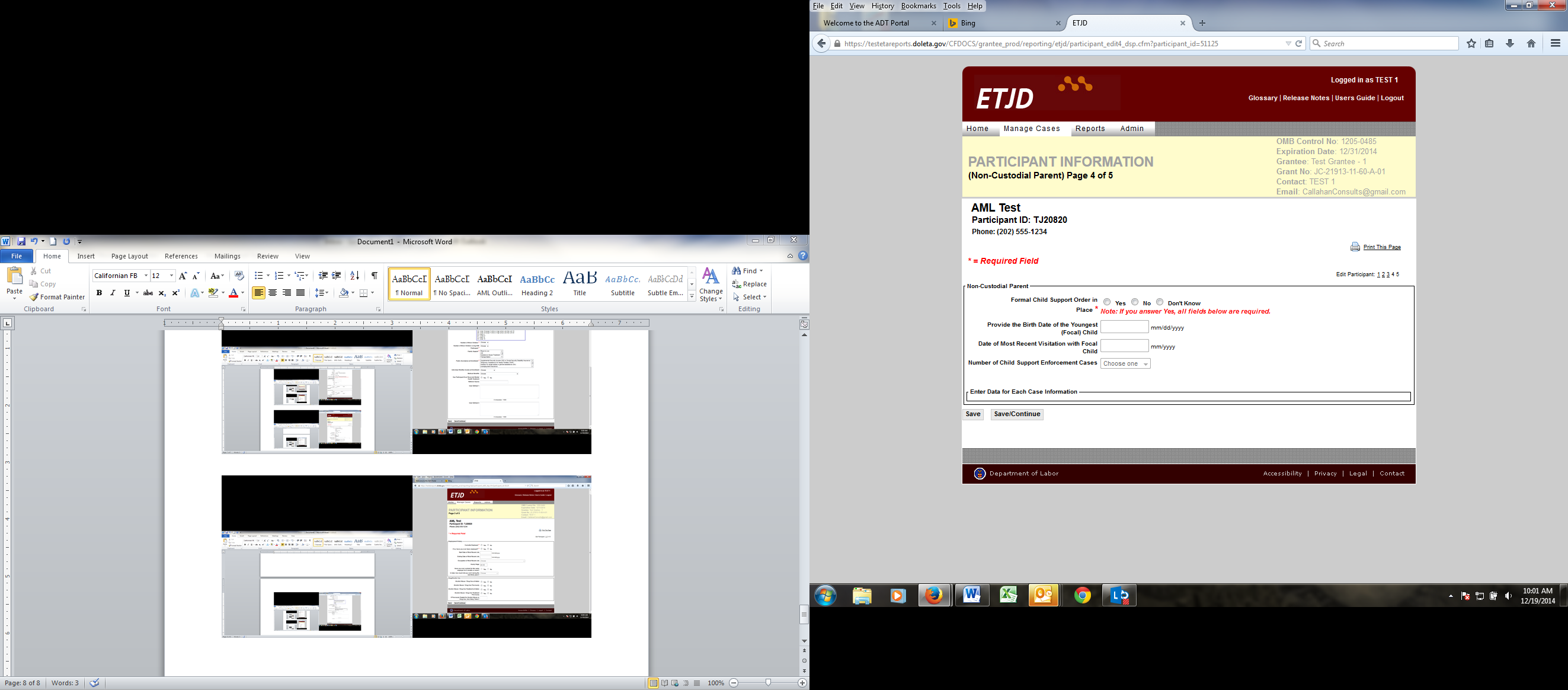Click the Format Painter icon
The image size is (1568, 690).
(35, 297)
